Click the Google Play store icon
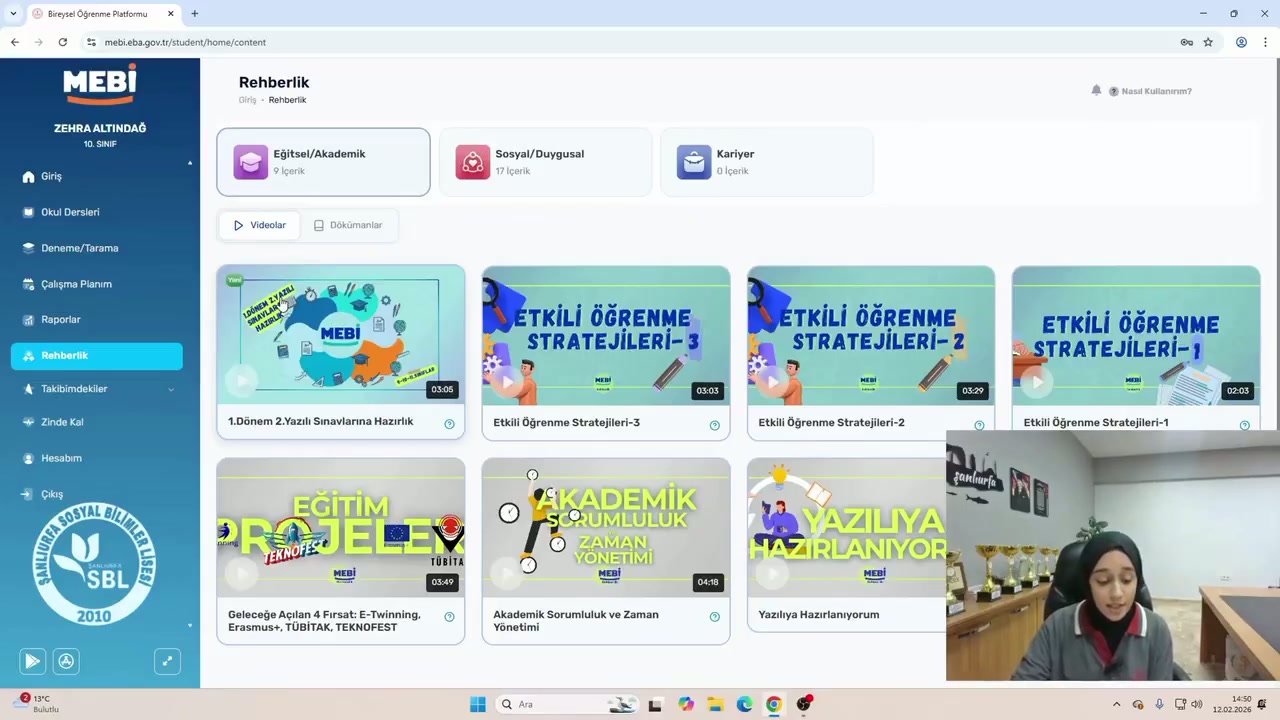This screenshot has height=720, width=1280. [32, 661]
